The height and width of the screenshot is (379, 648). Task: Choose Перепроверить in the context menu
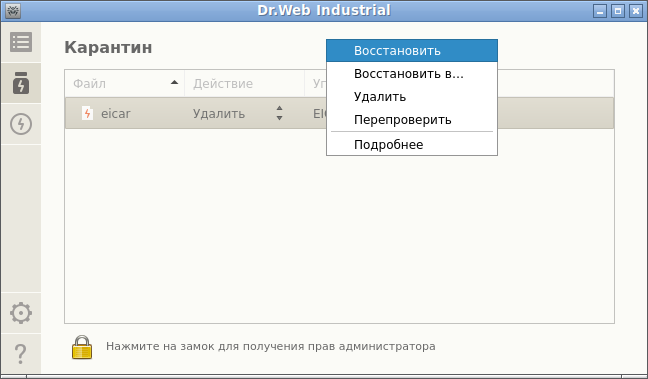412,120
